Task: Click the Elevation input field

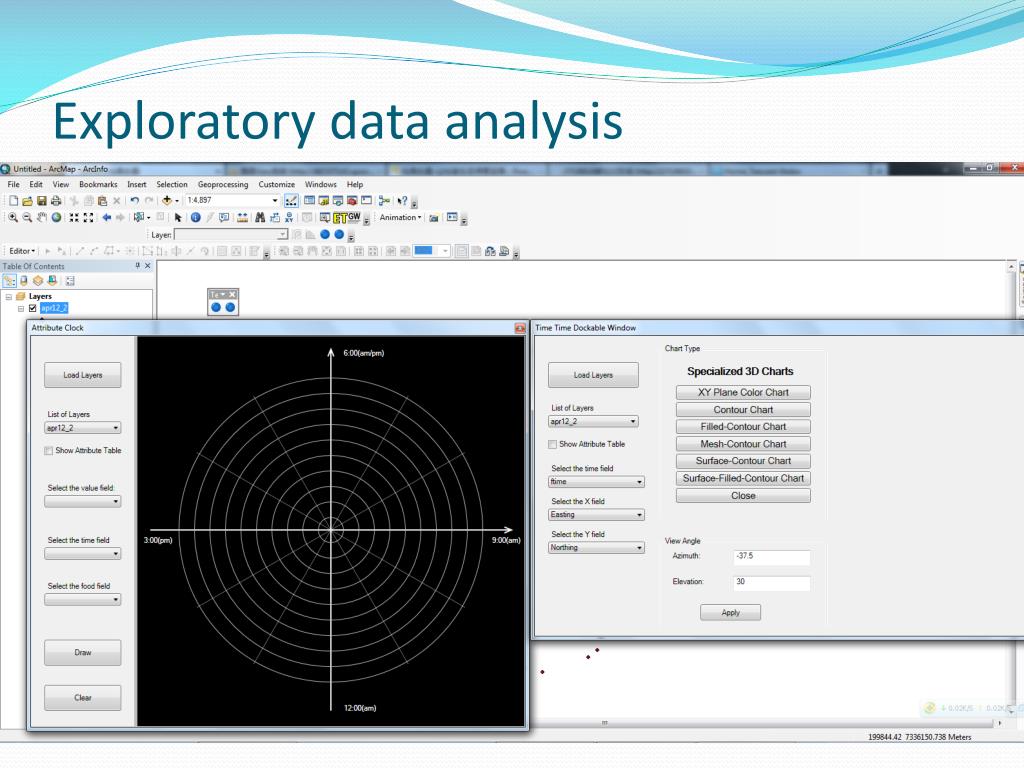Action: point(771,583)
